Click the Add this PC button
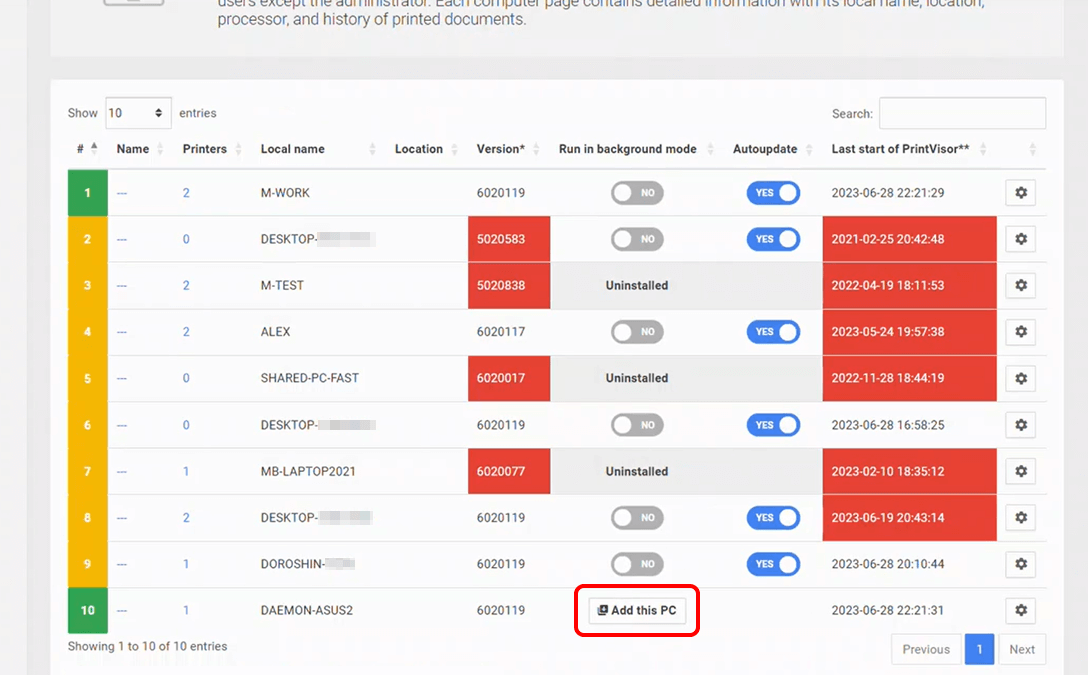 [637, 611]
